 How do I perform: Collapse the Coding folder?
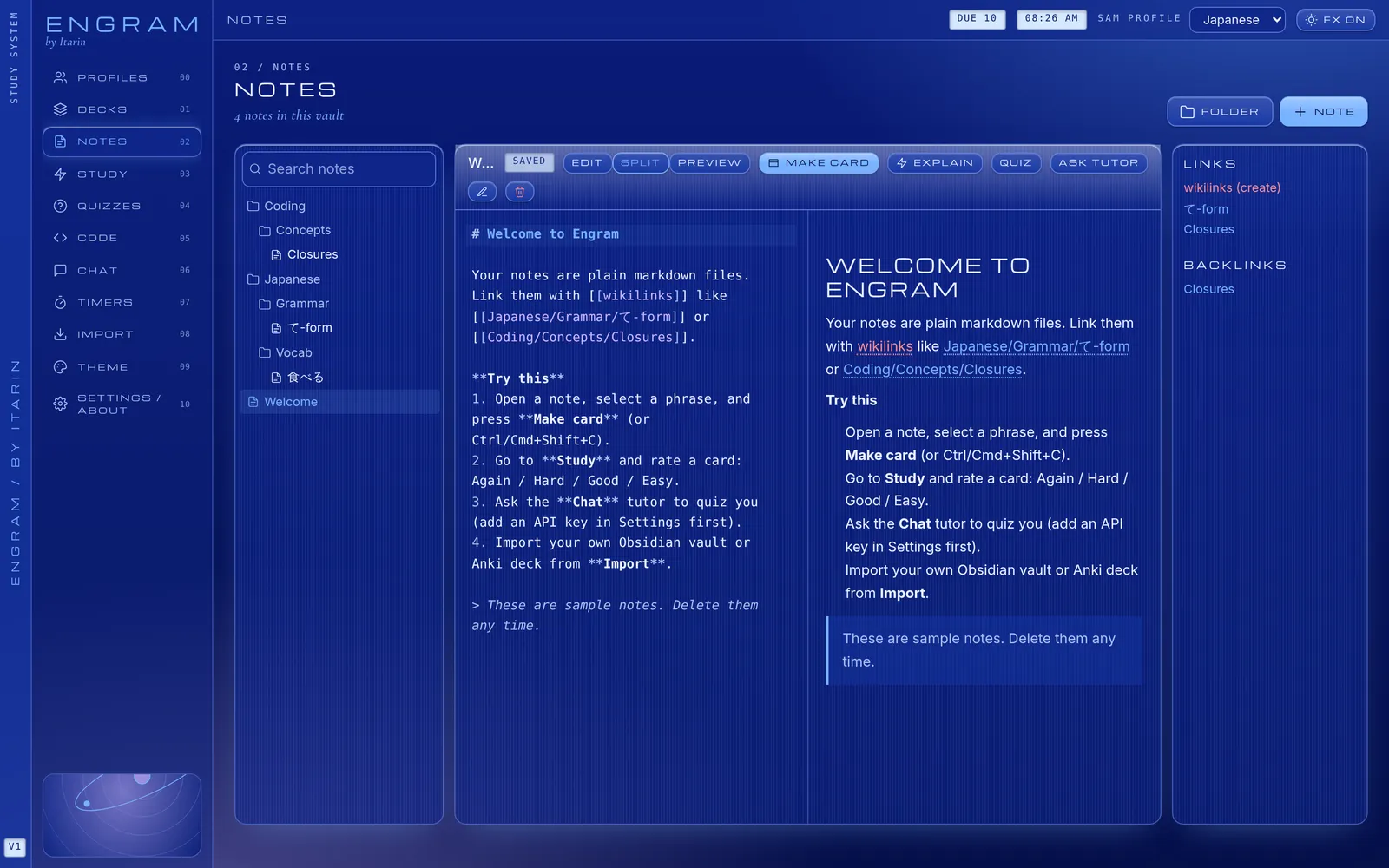pyautogui.click(x=339, y=206)
